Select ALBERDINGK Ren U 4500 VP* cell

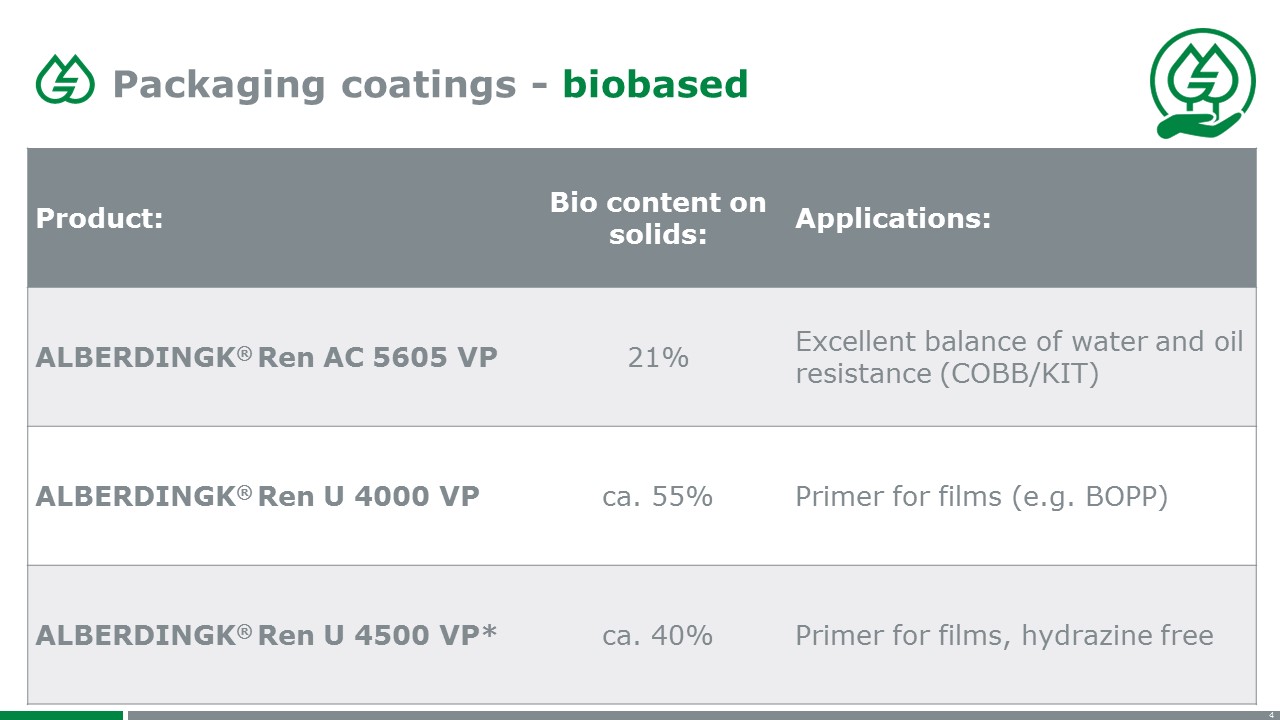266,635
